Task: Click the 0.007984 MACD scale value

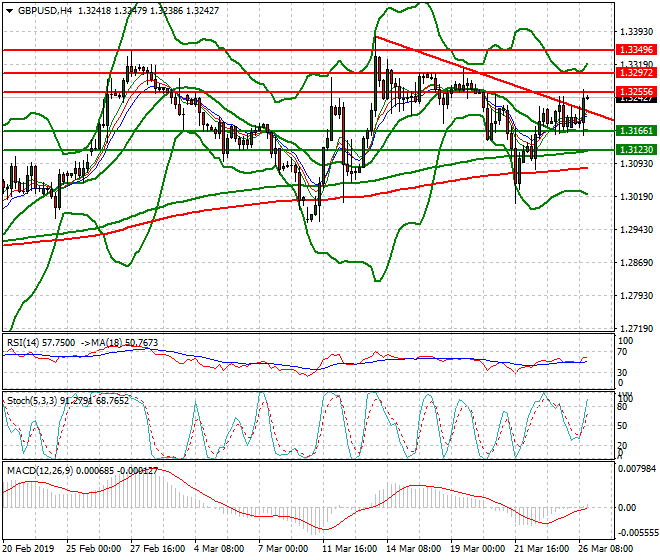Action: click(636, 469)
